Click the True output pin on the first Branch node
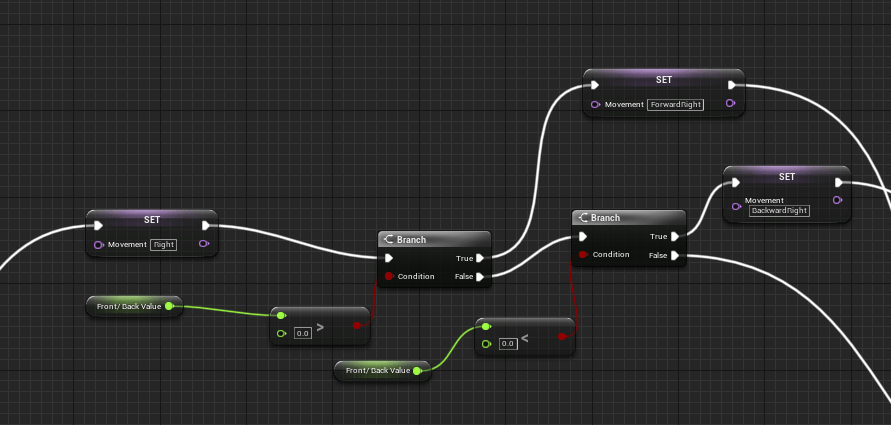891x425 pixels. pyautogui.click(x=481, y=257)
